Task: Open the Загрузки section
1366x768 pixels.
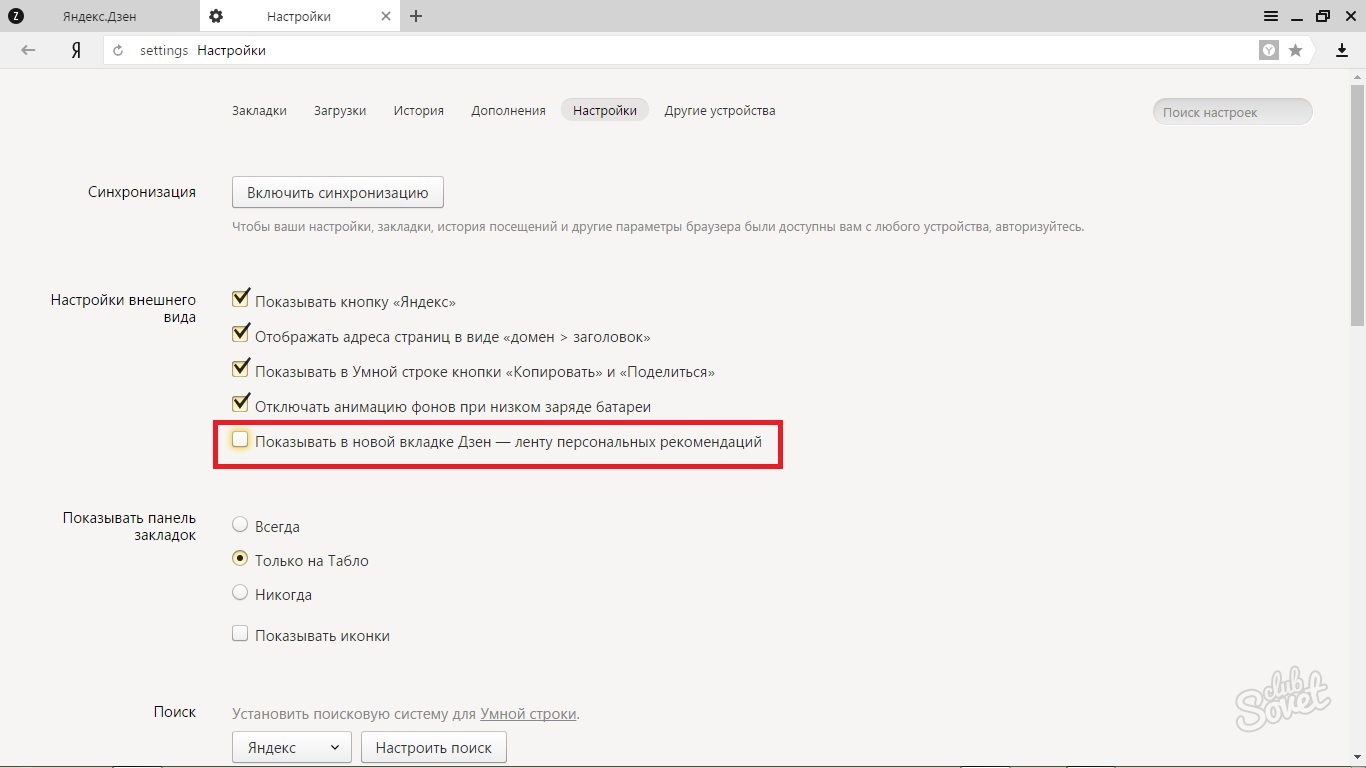Action: (x=340, y=111)
